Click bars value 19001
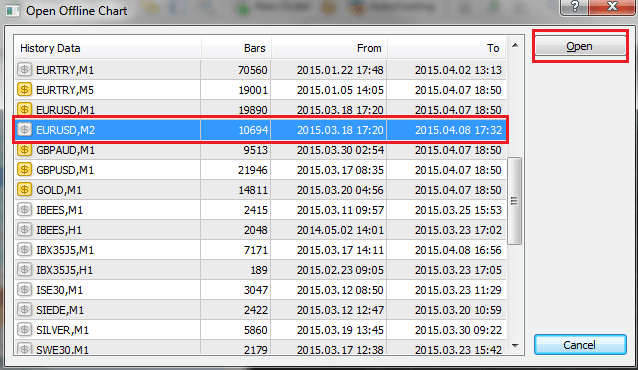 (253, 90)
